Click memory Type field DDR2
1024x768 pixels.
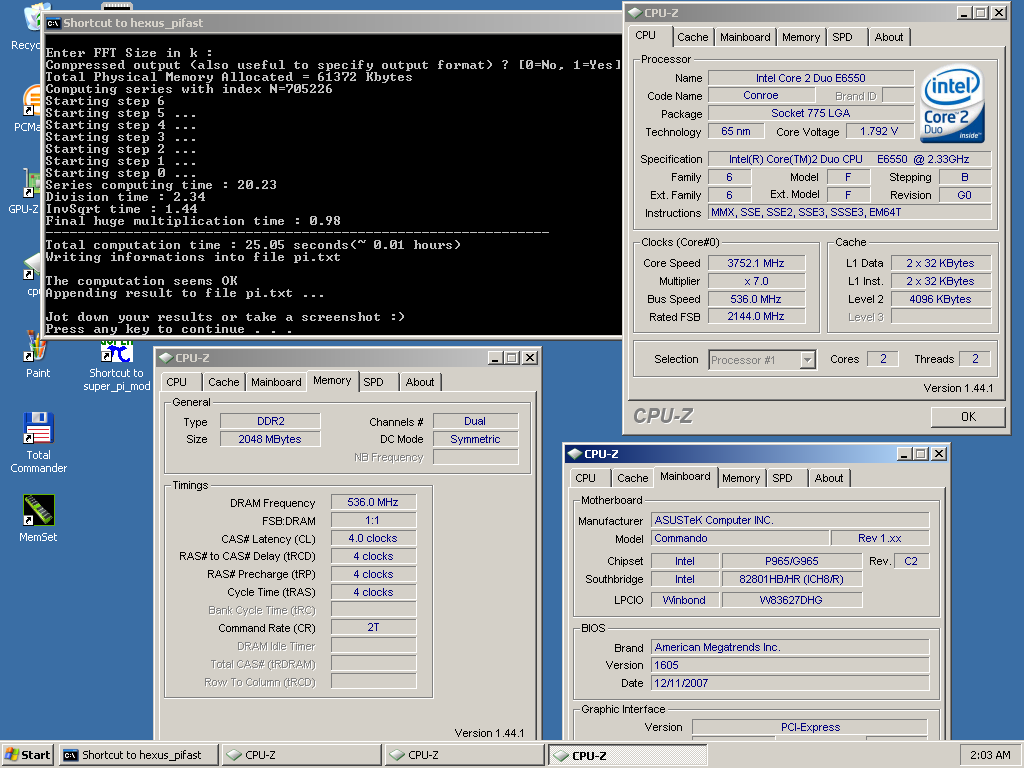point(270,421)
